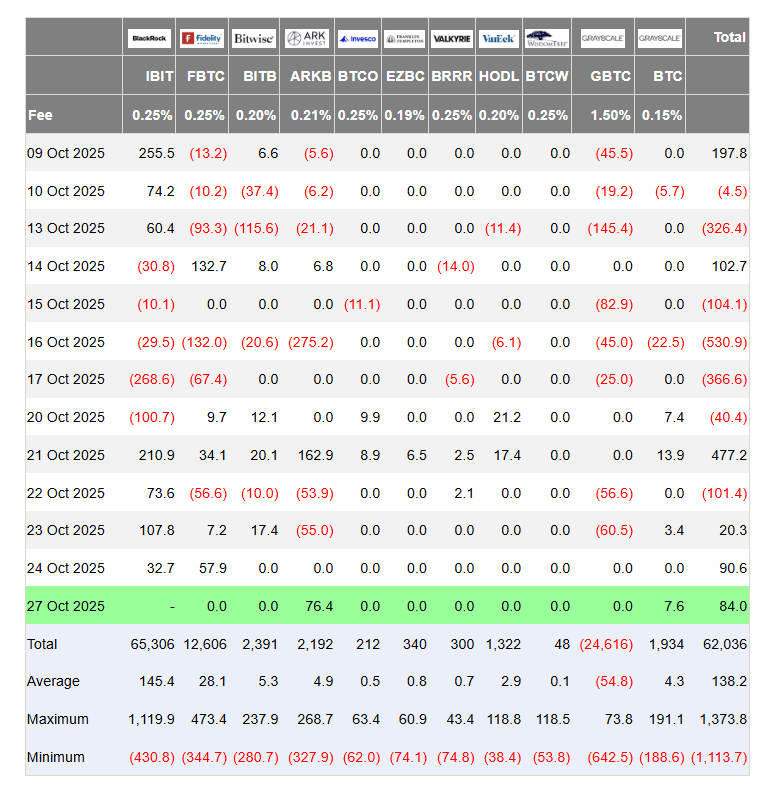Click the 57.9 FBTC value
781x801 pixels.
tap(212, 568)
